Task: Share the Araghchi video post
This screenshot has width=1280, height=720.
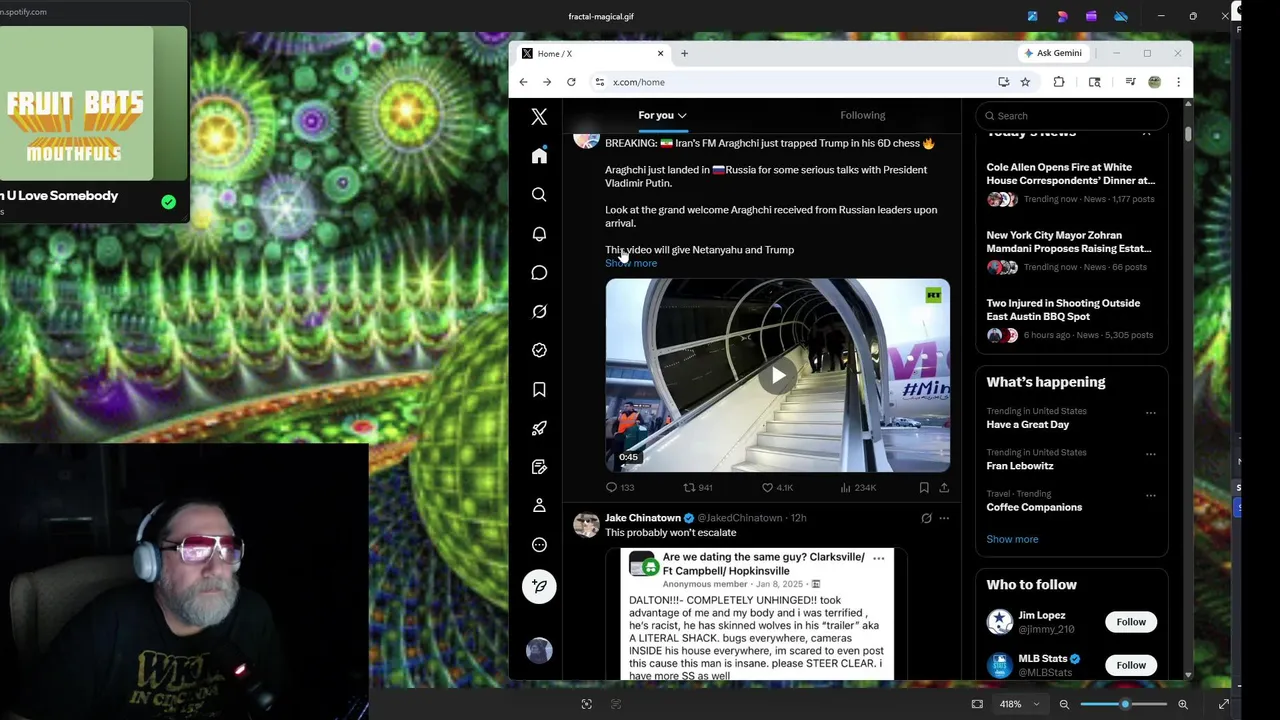Action: coord(943,488)
